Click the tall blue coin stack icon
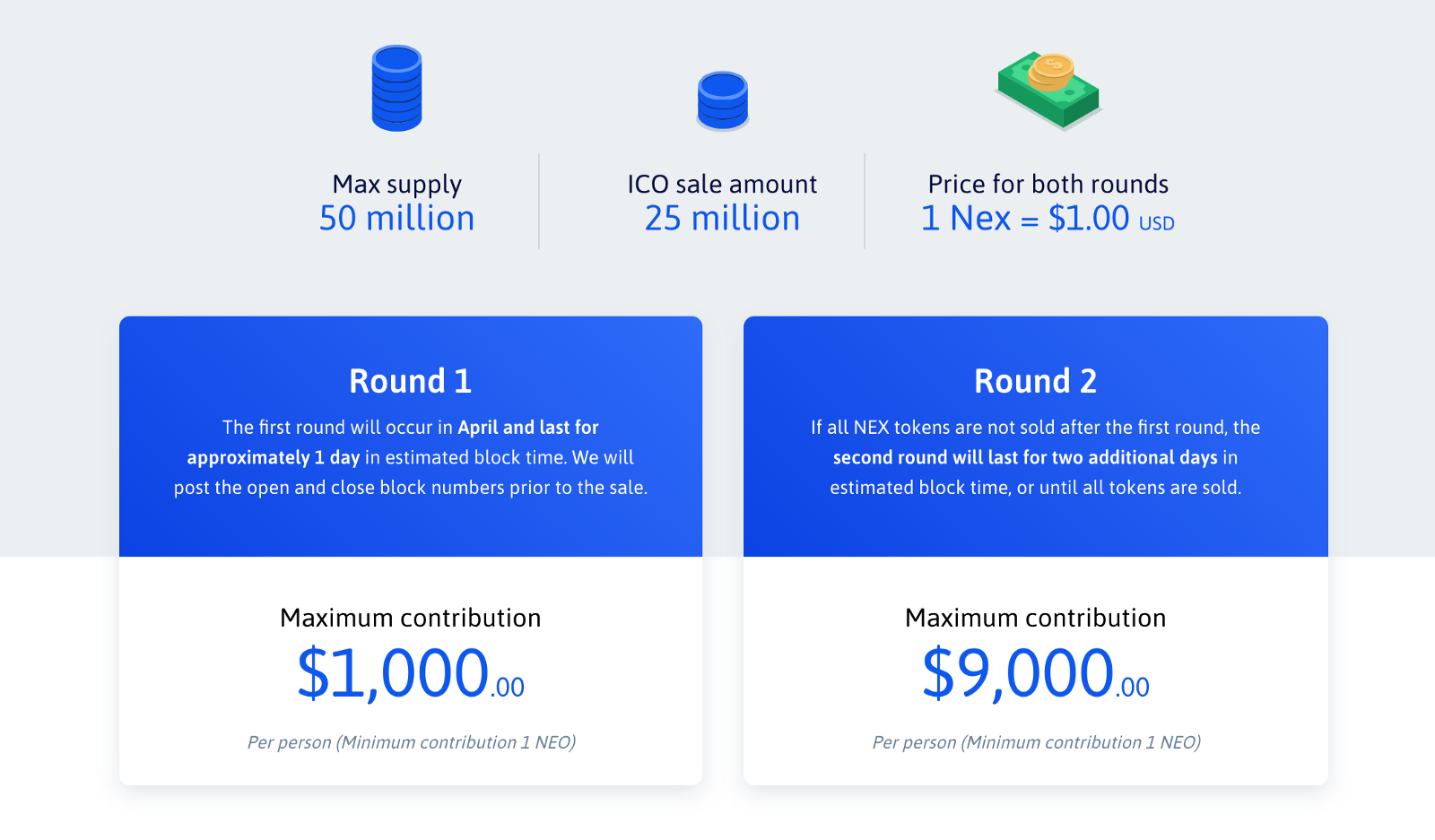The height and width of the screenshot is (840, 1435). [396, 88]
